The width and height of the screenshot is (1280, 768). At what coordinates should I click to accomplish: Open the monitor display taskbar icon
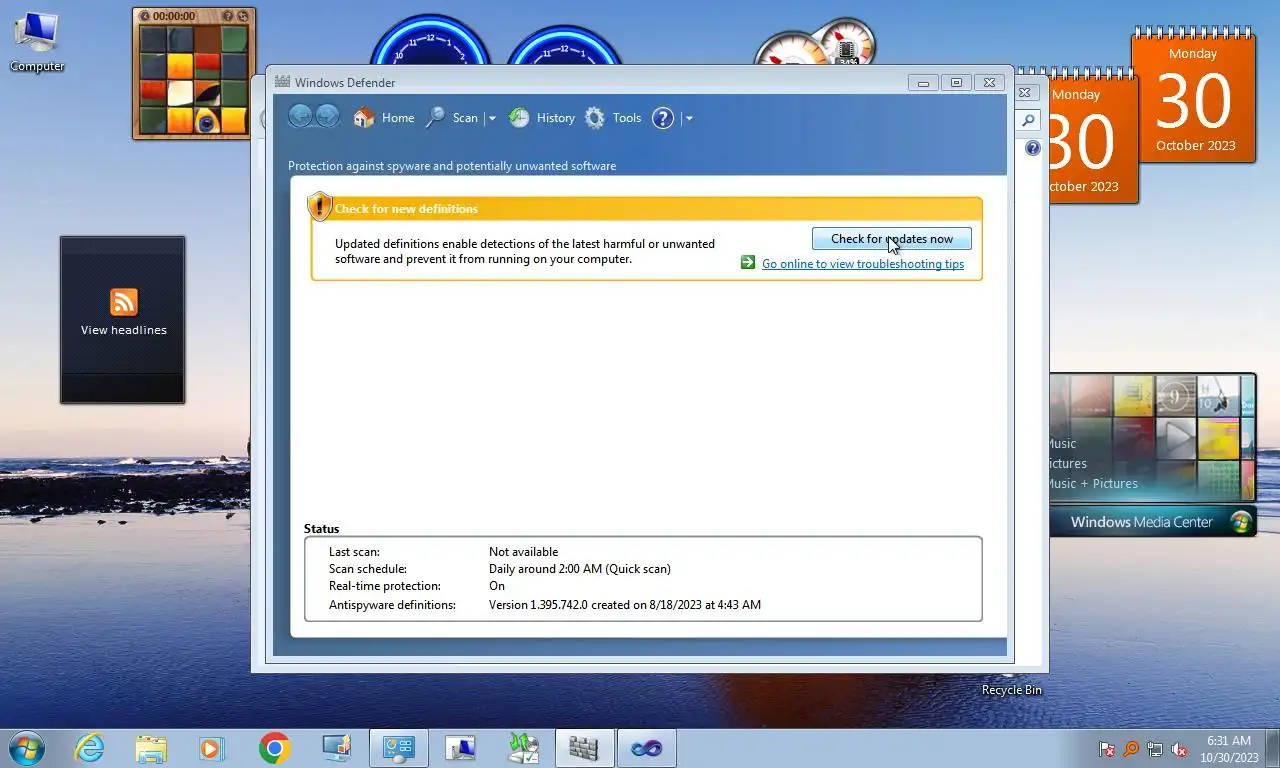click(460, 747)
